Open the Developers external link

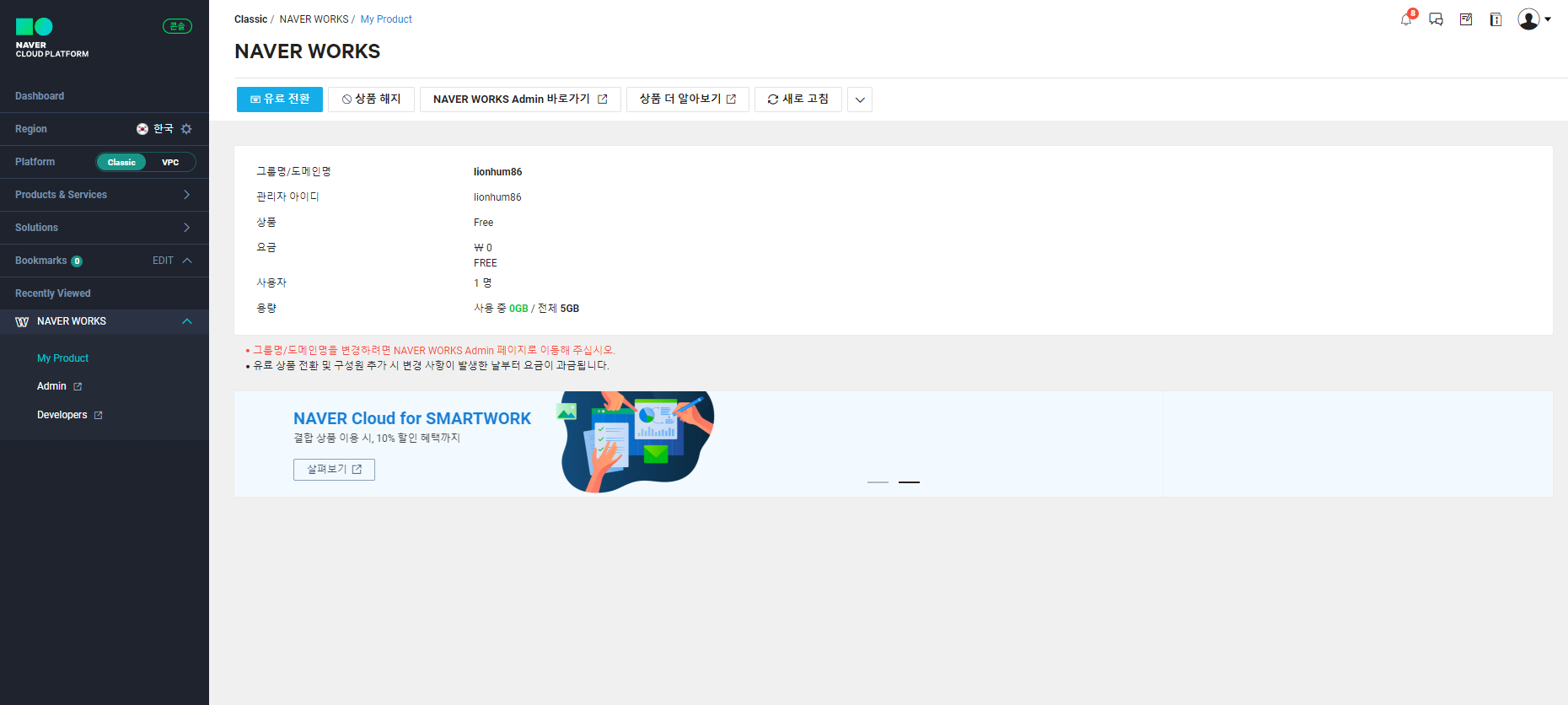[69, 415]
